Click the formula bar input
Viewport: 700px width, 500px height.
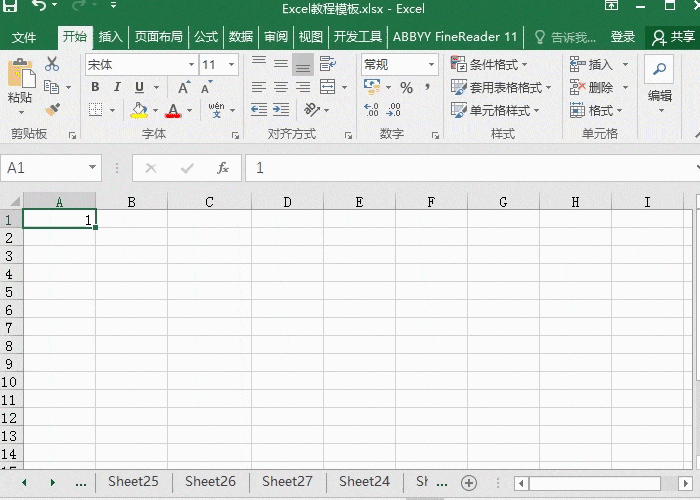471,168
